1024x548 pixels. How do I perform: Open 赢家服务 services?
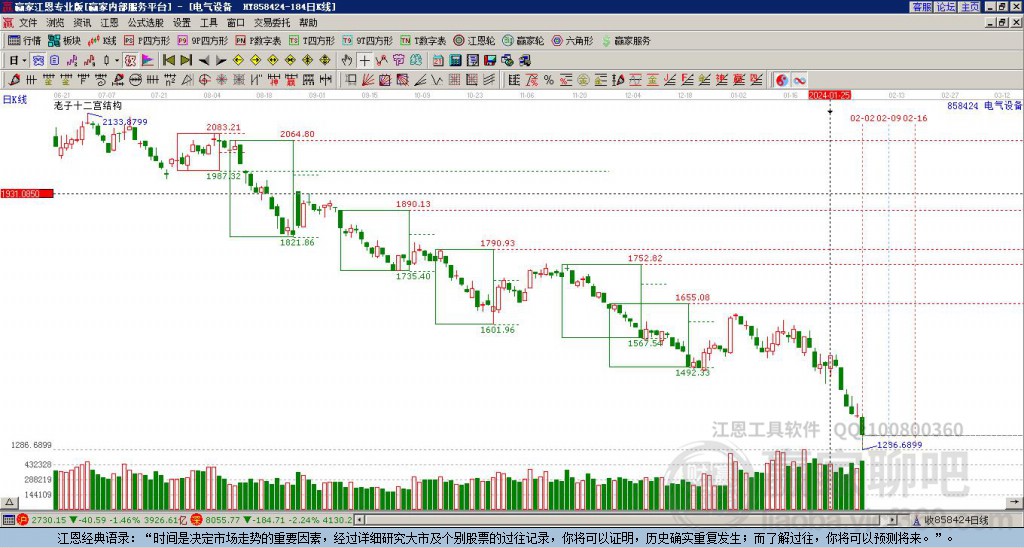626,40
